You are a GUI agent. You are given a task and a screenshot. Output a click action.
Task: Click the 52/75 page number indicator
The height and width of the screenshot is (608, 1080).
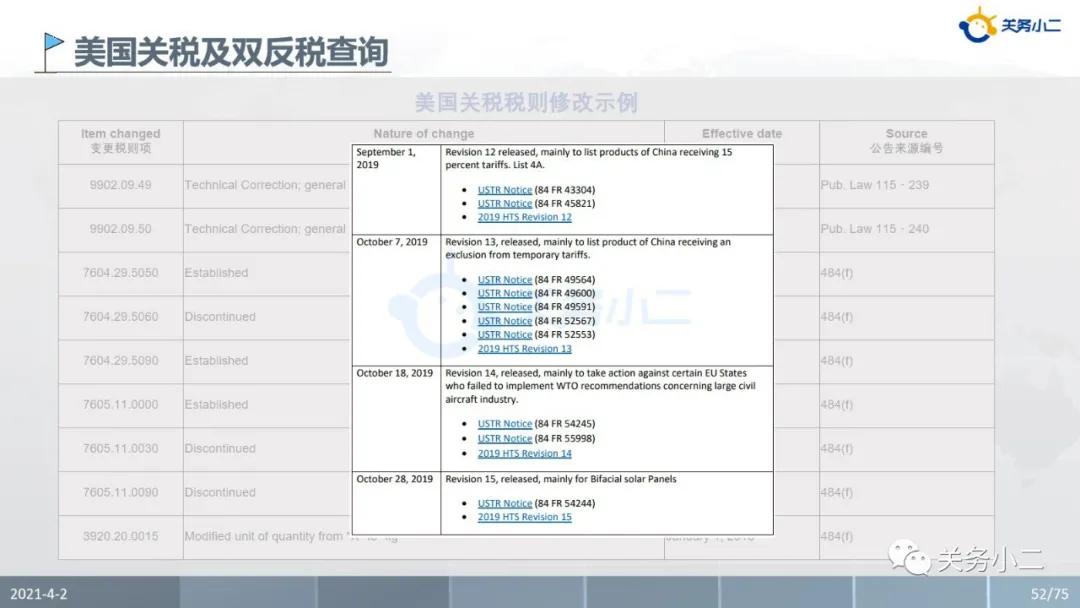(1049, 594)
